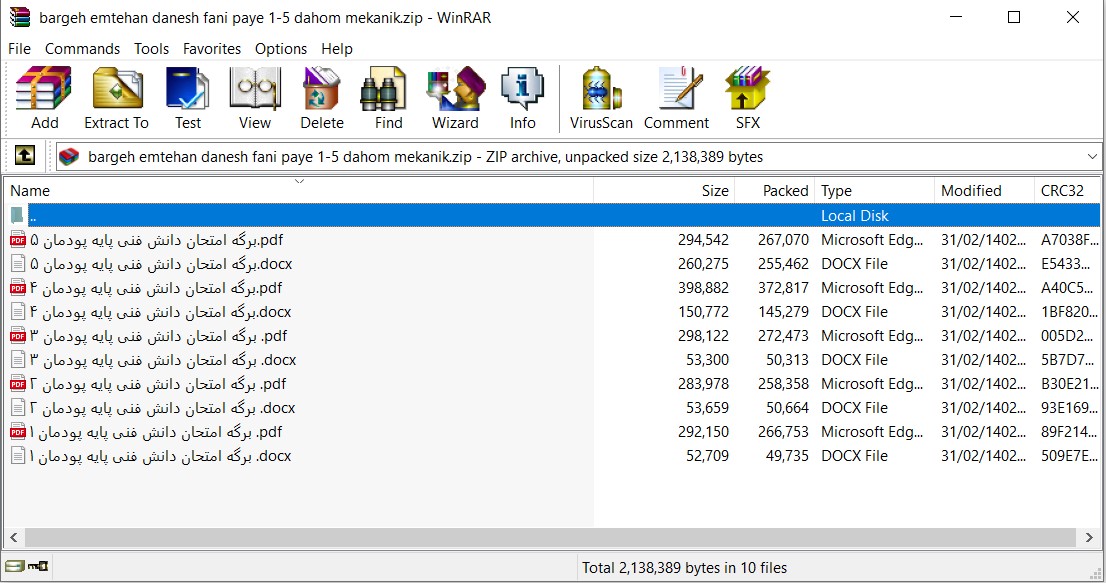Start VirusScan on the archive
Image resolution: width=1106 pixels, height=583 pixels.
coord(601,98)
